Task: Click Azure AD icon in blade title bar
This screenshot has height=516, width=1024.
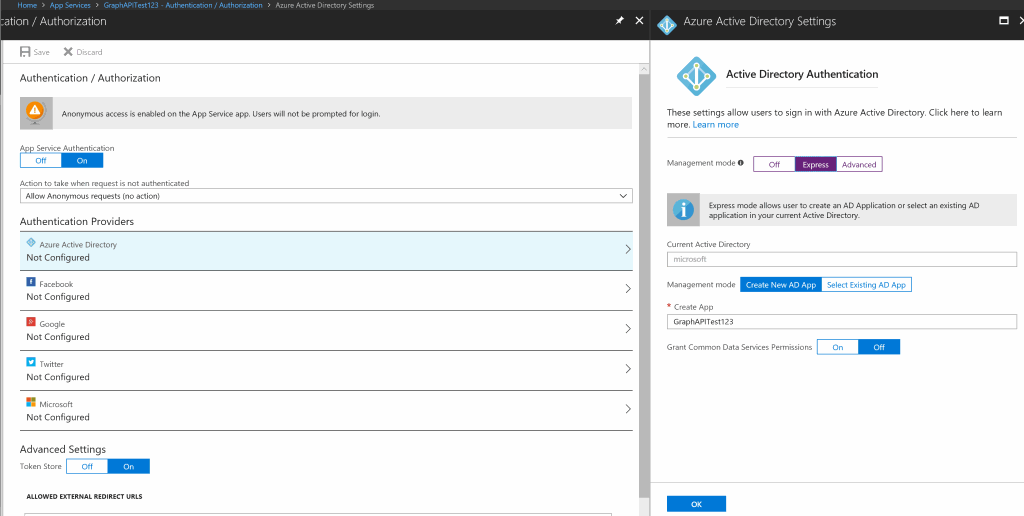Action: tap(667, 25)
